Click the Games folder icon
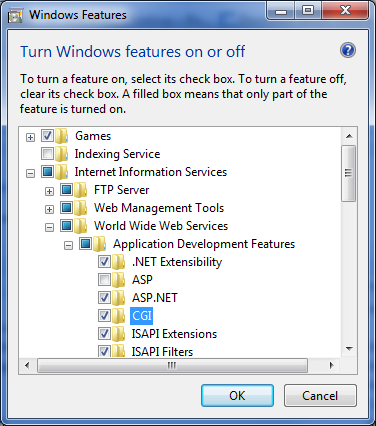 [x=62, y=136]
